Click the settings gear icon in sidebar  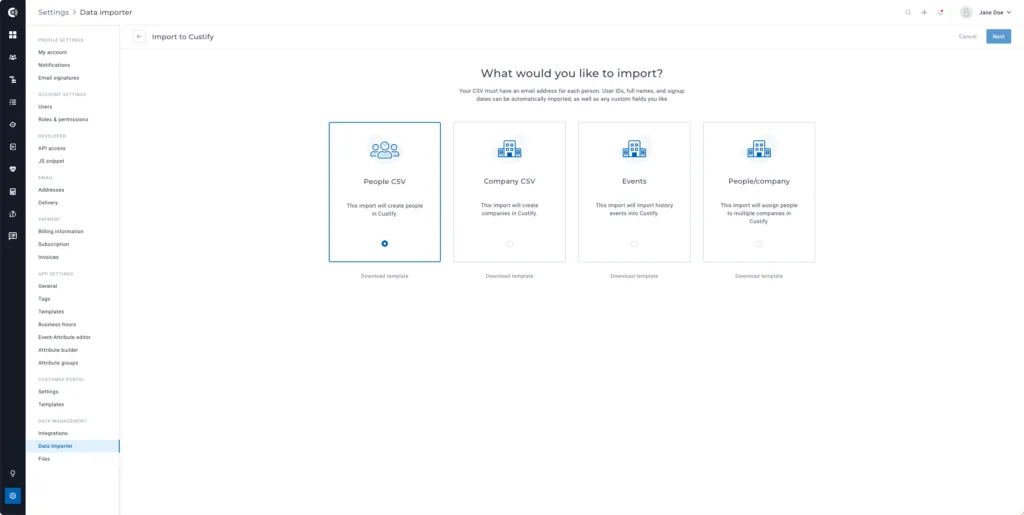(12, 496)
